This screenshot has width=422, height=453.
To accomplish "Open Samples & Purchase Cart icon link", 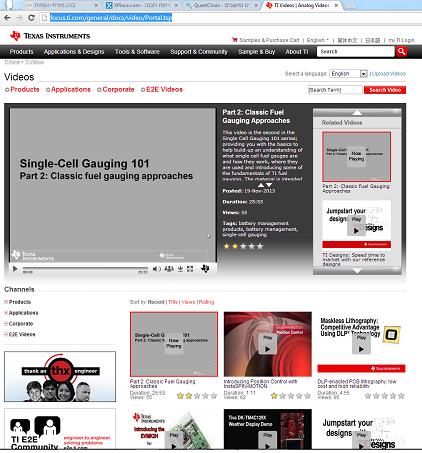I will tap(234, 40).
